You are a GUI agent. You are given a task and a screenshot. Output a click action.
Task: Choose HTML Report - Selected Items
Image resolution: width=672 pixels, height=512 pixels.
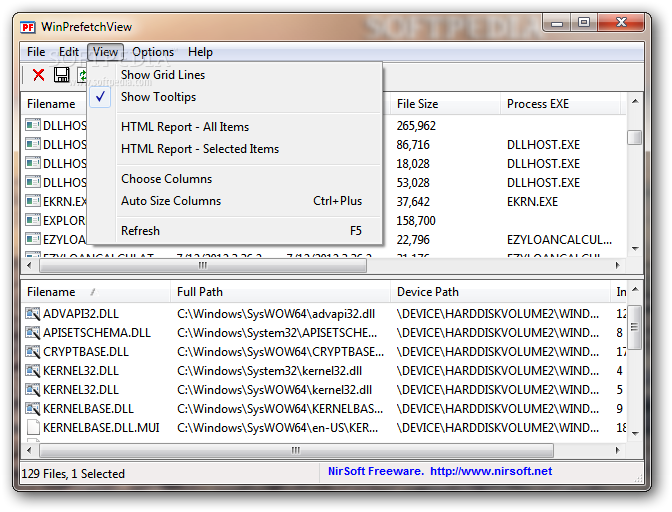(235, 149)
